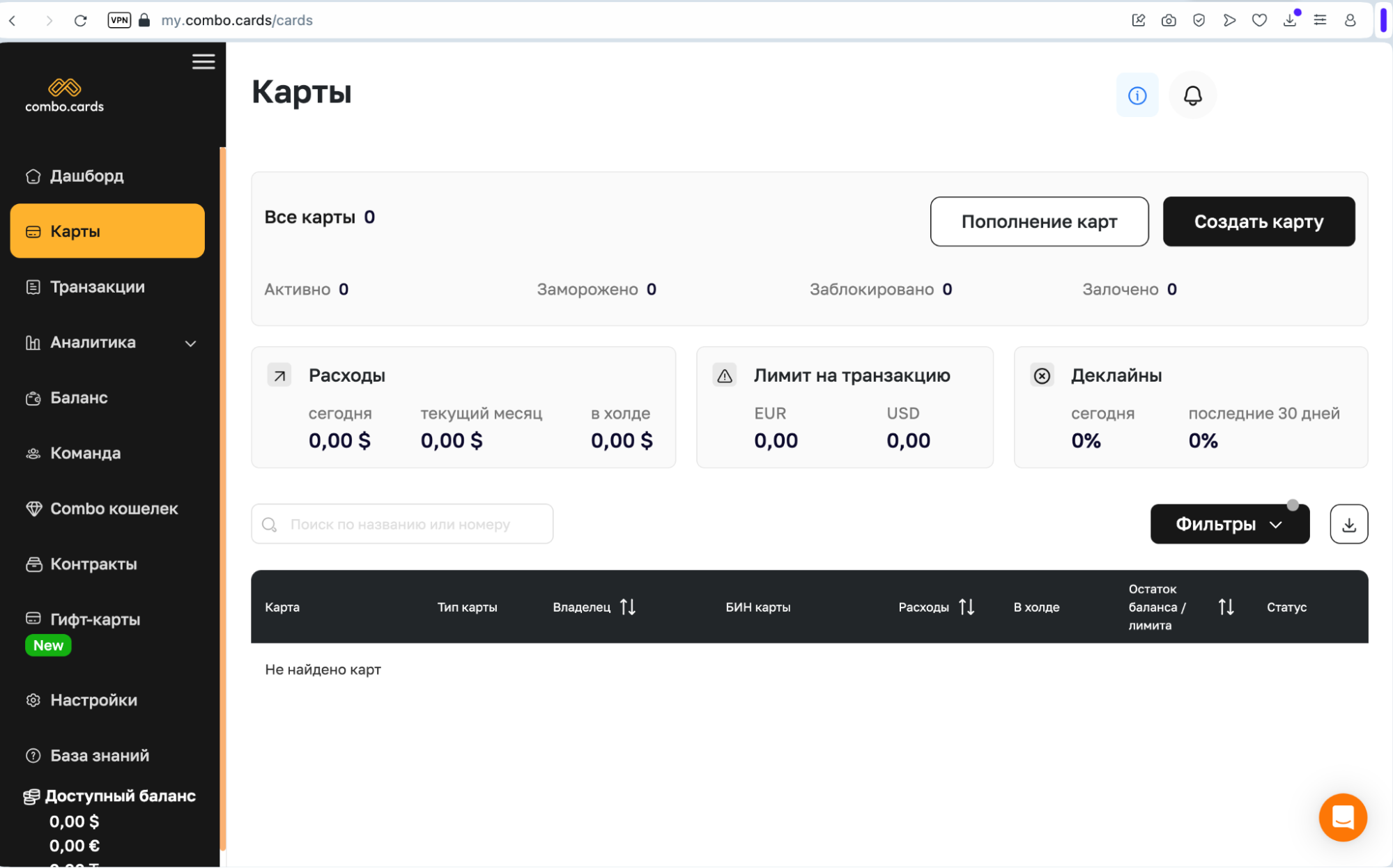This screenshot has height=868, width=1393.
Task: Expand the Фильтры dropdown
Action: 1229,525
